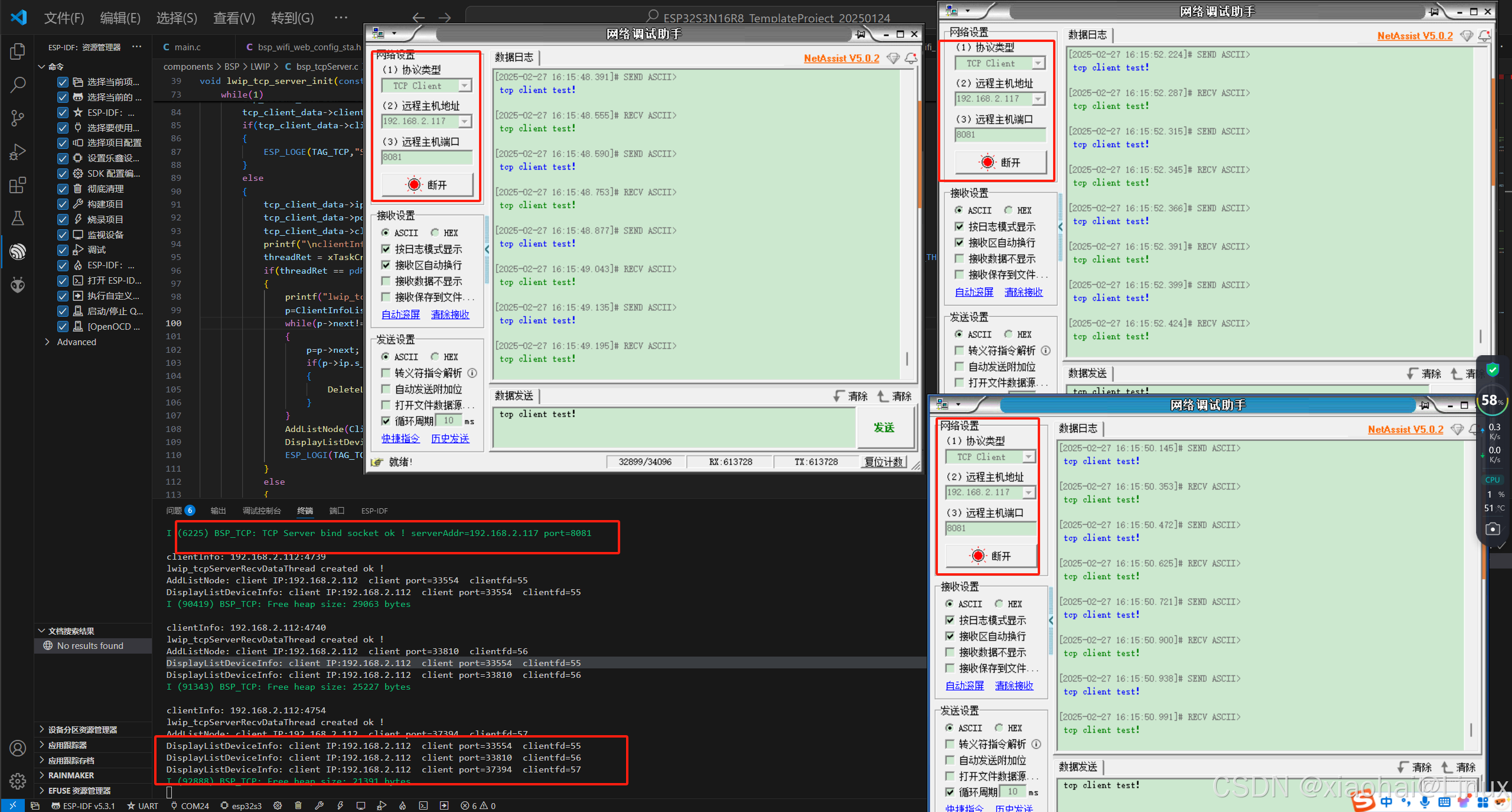The height and width of the screenshot is (812, 1512).
Task: Open the NetAssist V5.0.2 link
Action: click(x=841, y=58)
